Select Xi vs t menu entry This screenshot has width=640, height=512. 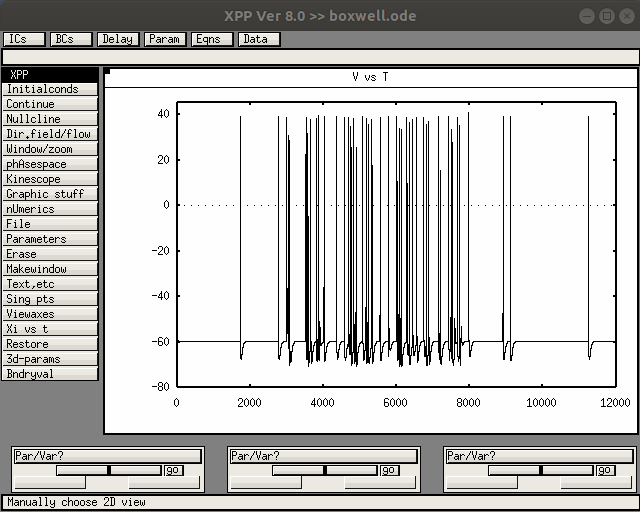click(50, 329)
